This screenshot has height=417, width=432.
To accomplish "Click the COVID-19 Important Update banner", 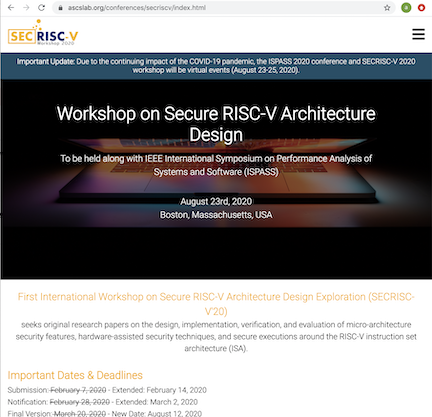I will (216, 66).
